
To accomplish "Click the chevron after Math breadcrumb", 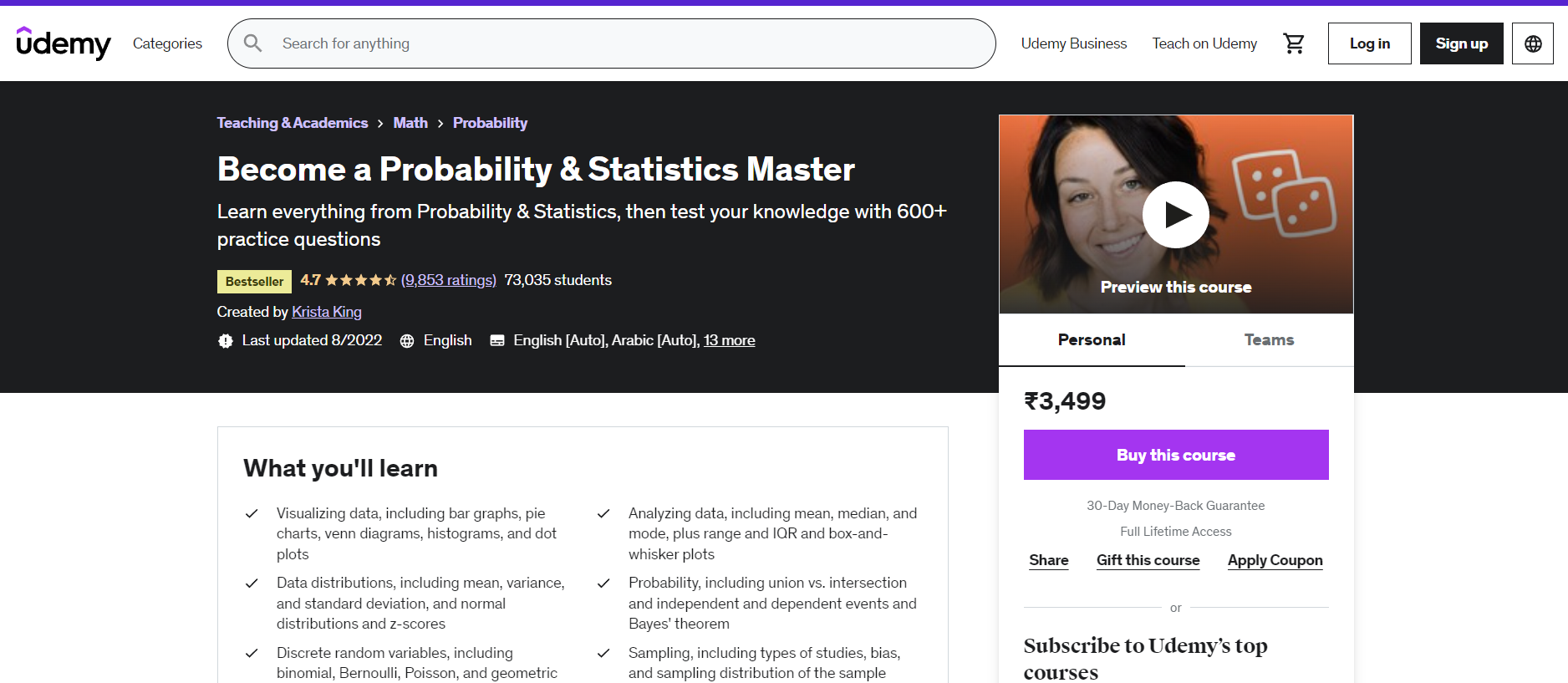I will tap(440, 124).
